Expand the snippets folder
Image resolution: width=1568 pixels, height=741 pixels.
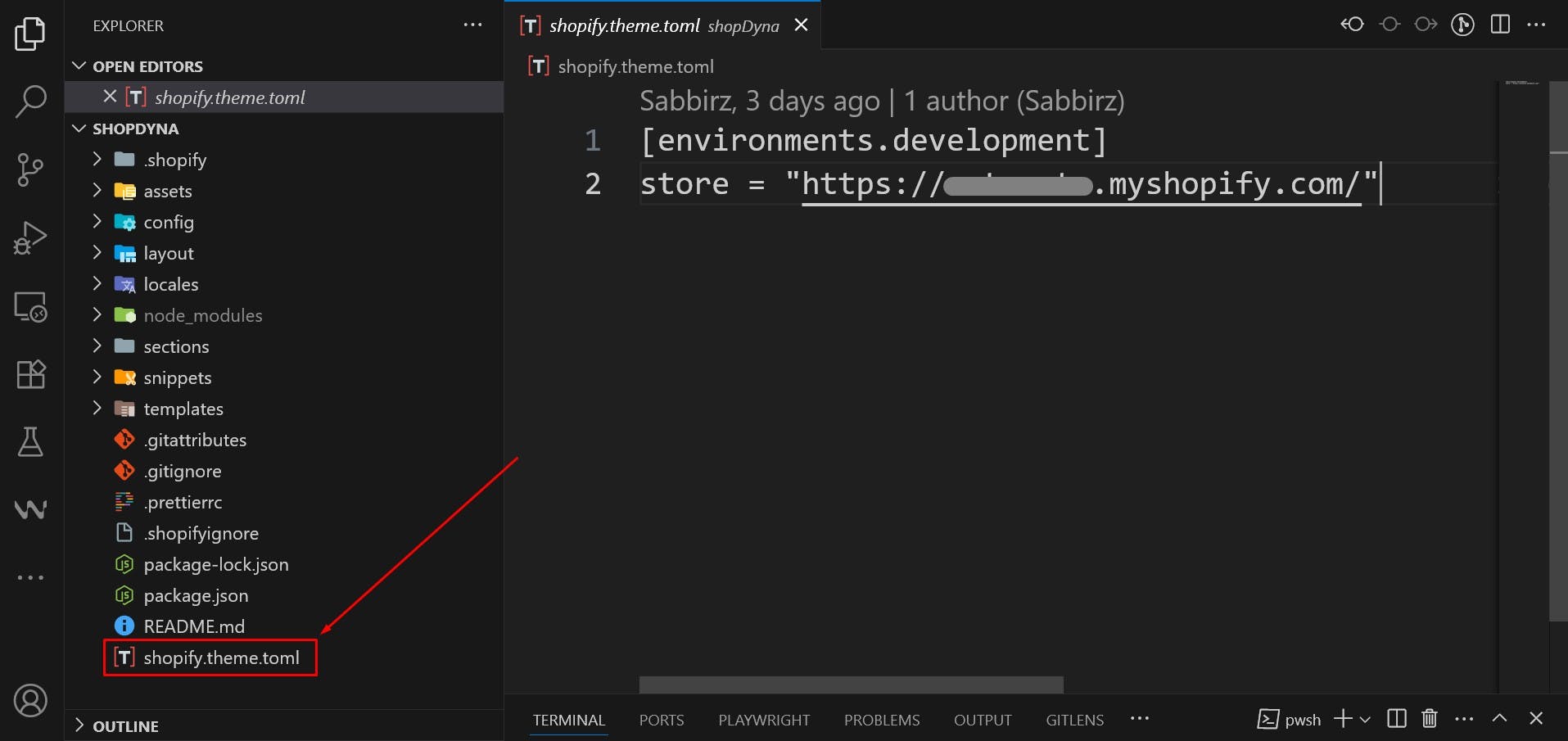click(x=283, y=377)
